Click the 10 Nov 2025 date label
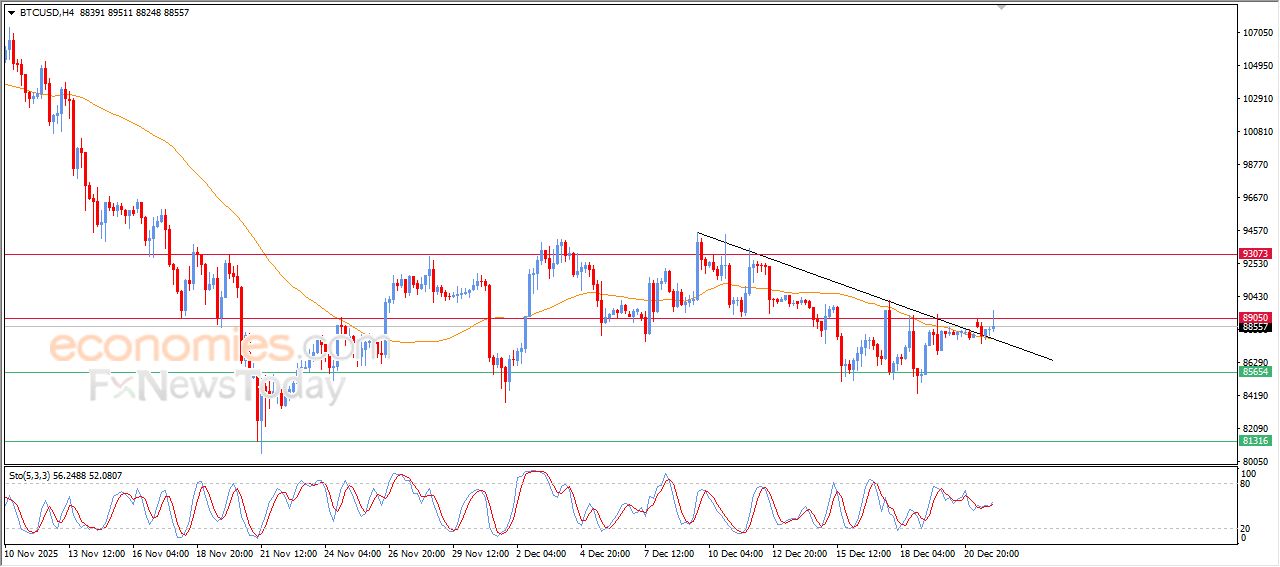This screenshot has height=567, width=1280. 32,553
